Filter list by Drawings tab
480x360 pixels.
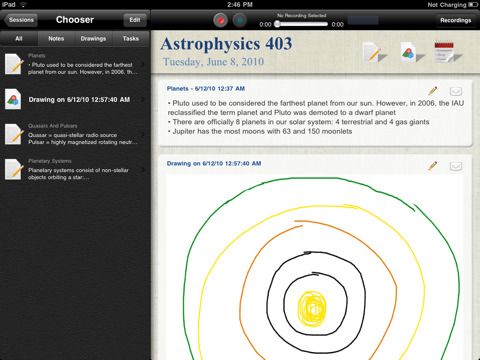click(93, 39)
